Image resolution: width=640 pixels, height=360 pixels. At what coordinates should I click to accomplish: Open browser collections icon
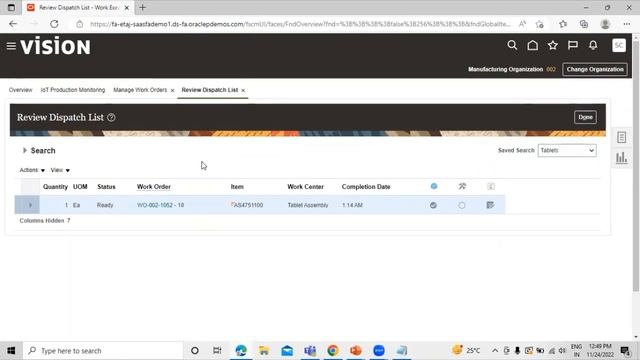(x=584, y=24)
